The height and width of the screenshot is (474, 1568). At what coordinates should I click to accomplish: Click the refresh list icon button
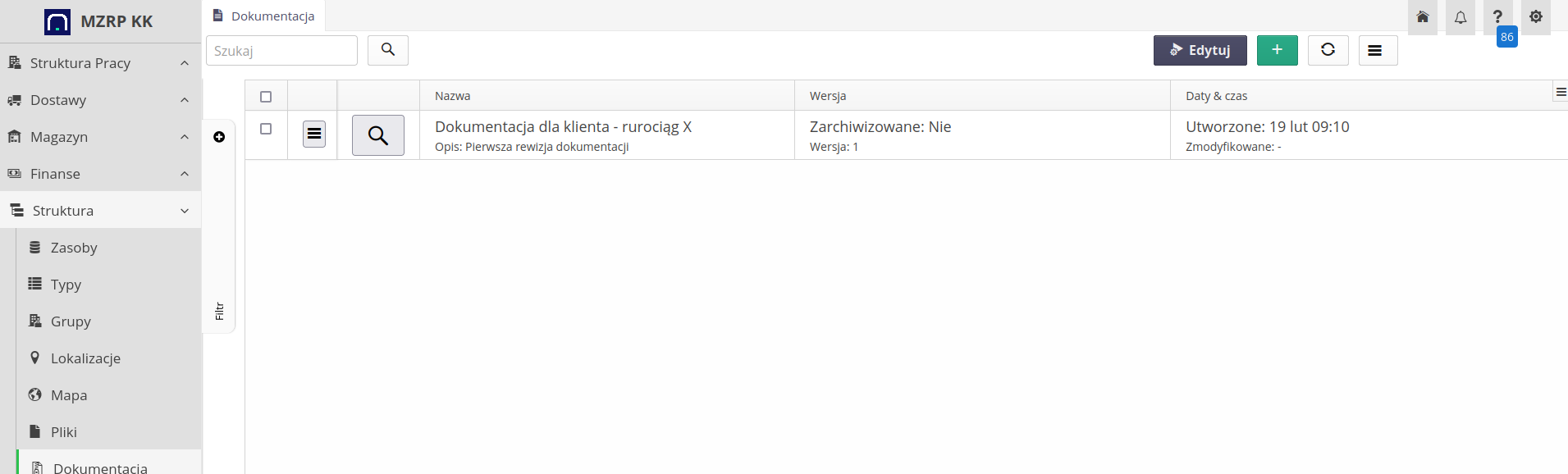click(1328, 50)
